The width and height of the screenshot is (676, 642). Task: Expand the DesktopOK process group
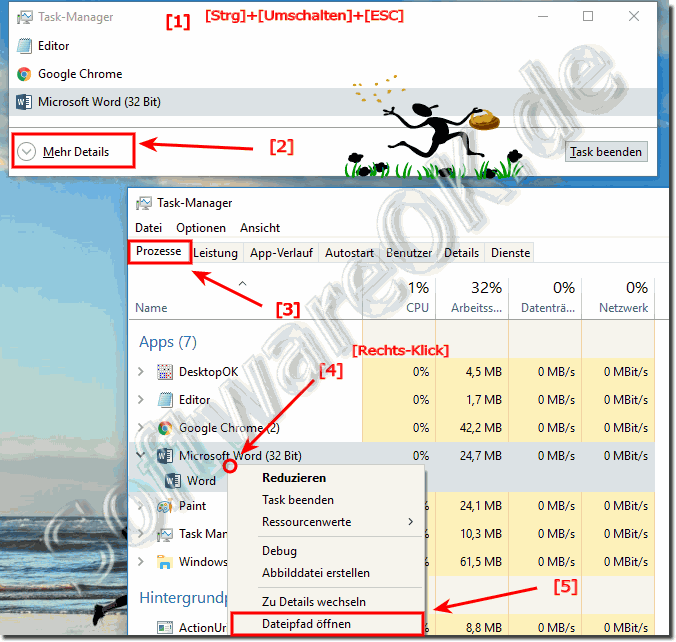pos(141,372)
